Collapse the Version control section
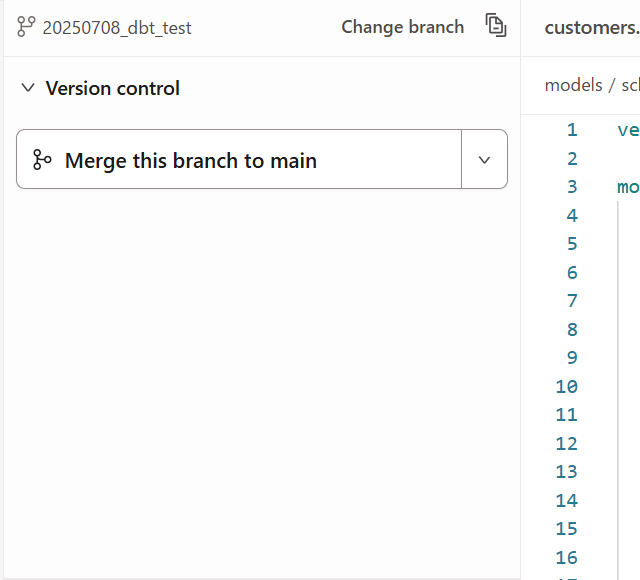The width and height of the screenshot is (640, 580). click(x=28, y=88)
